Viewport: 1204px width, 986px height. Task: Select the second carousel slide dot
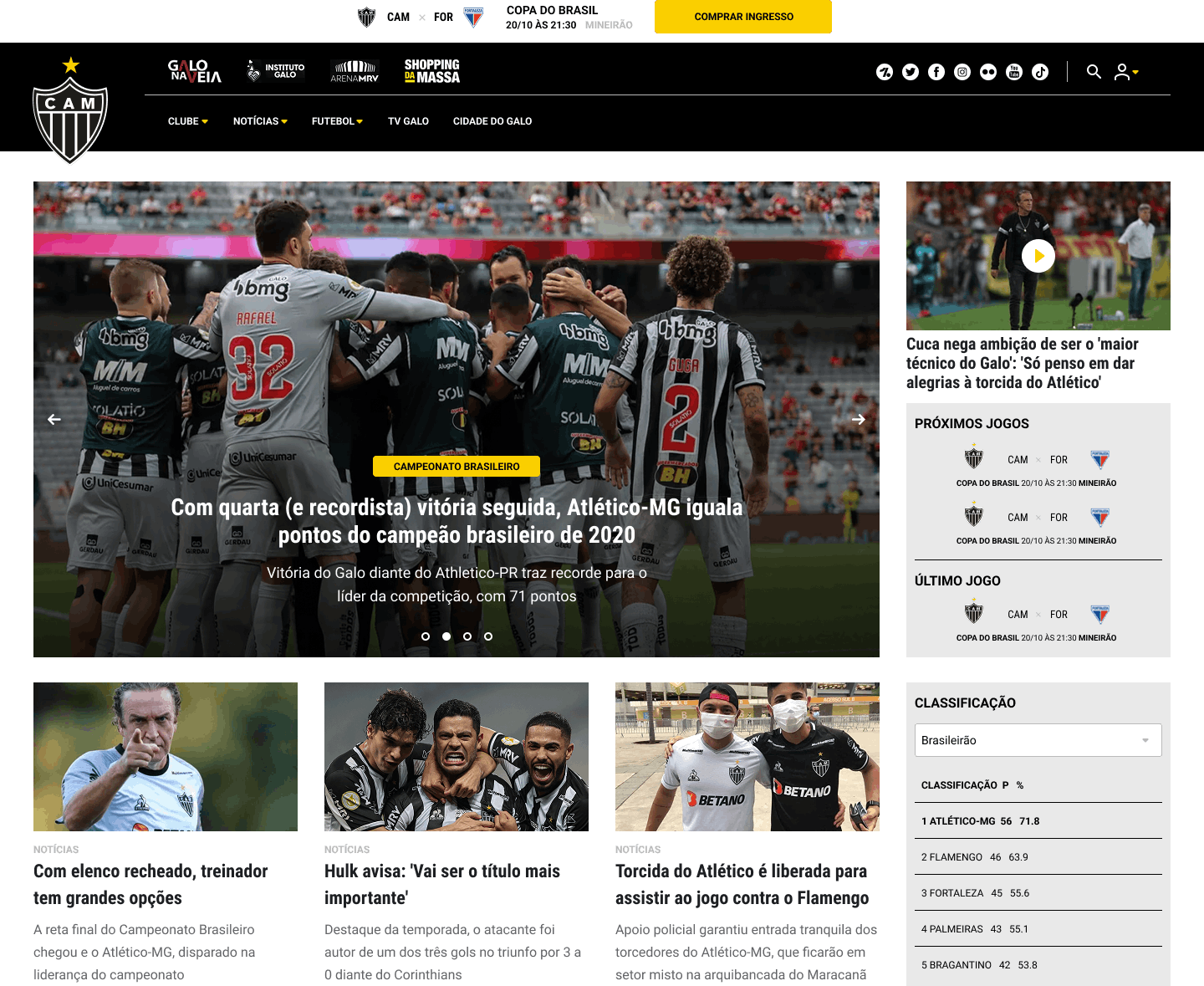[446, 636]
